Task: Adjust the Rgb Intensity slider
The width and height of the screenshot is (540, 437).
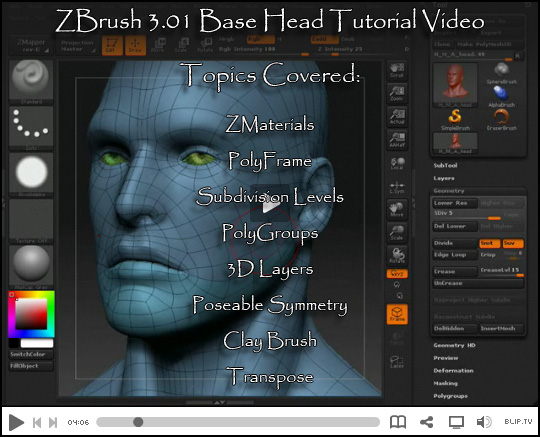Action: pyautogui.click(x=264, y=50)
